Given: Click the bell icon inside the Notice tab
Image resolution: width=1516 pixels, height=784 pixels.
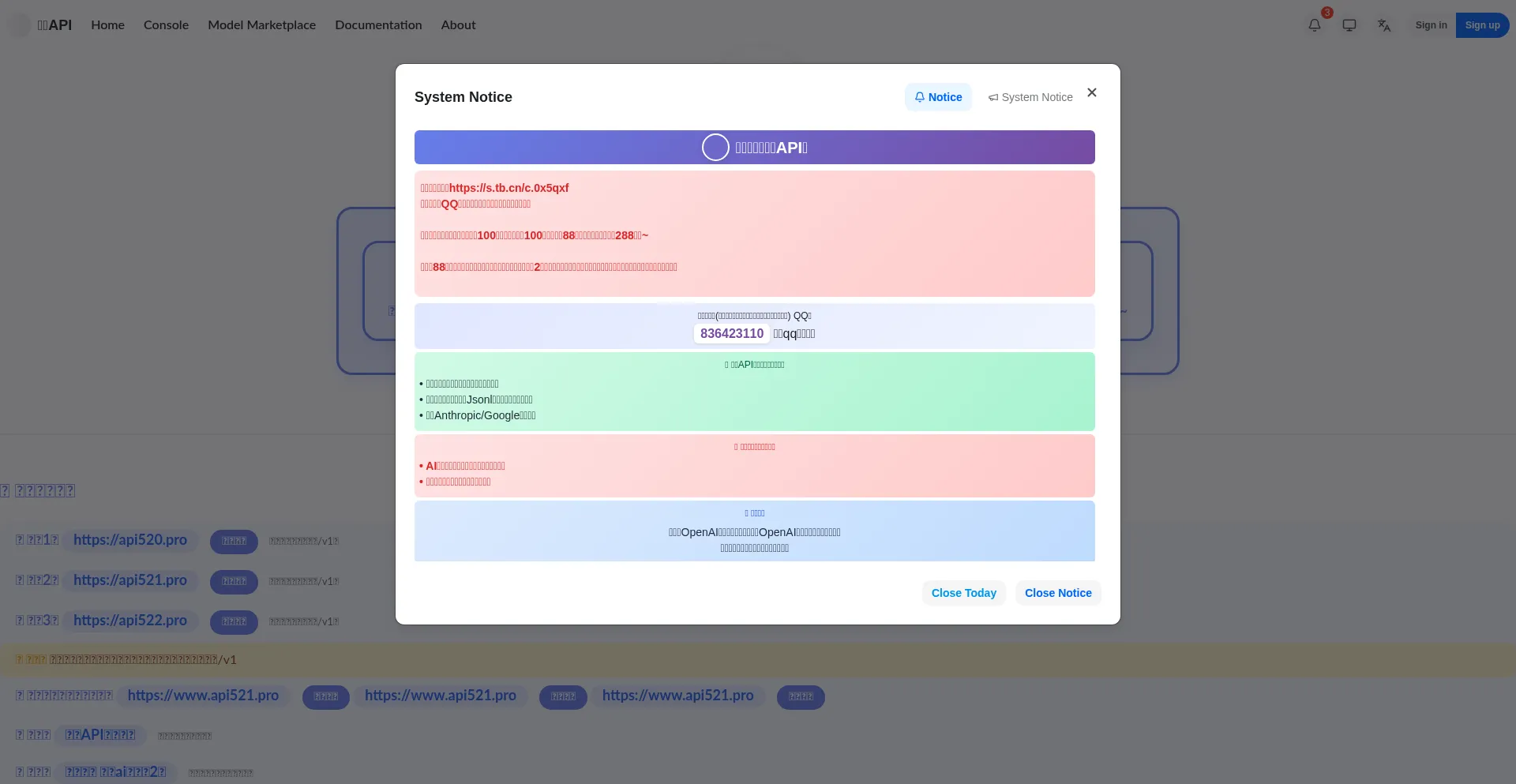Looking at the screenshot, I should (920, 97).
